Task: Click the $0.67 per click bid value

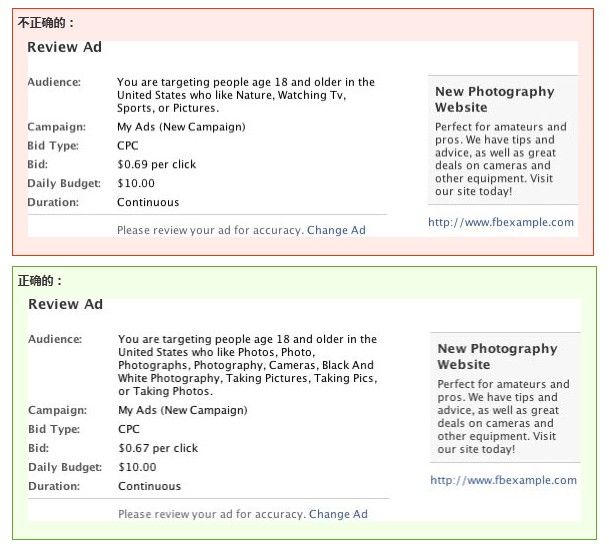Action: [158, 448]
